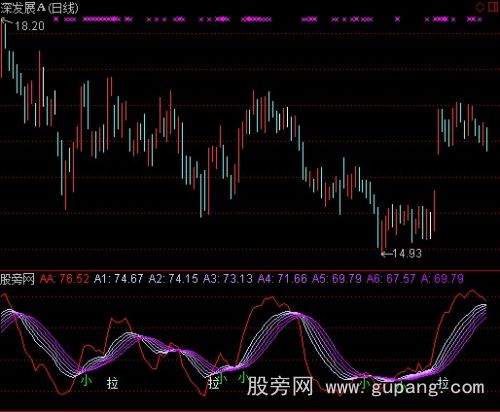Click the leftmost green 小 signal marker
The width and height of the screenshot is (500, 412).
click(86, 380)
